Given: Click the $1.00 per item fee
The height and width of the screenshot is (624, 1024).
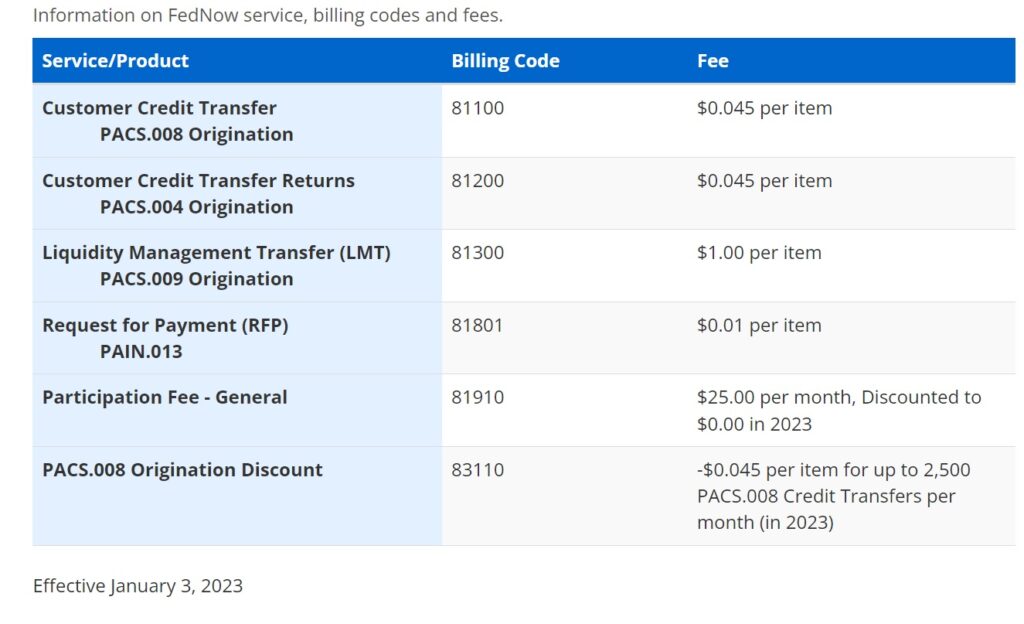Looking at the screenshot, I should tap(759, 253).
